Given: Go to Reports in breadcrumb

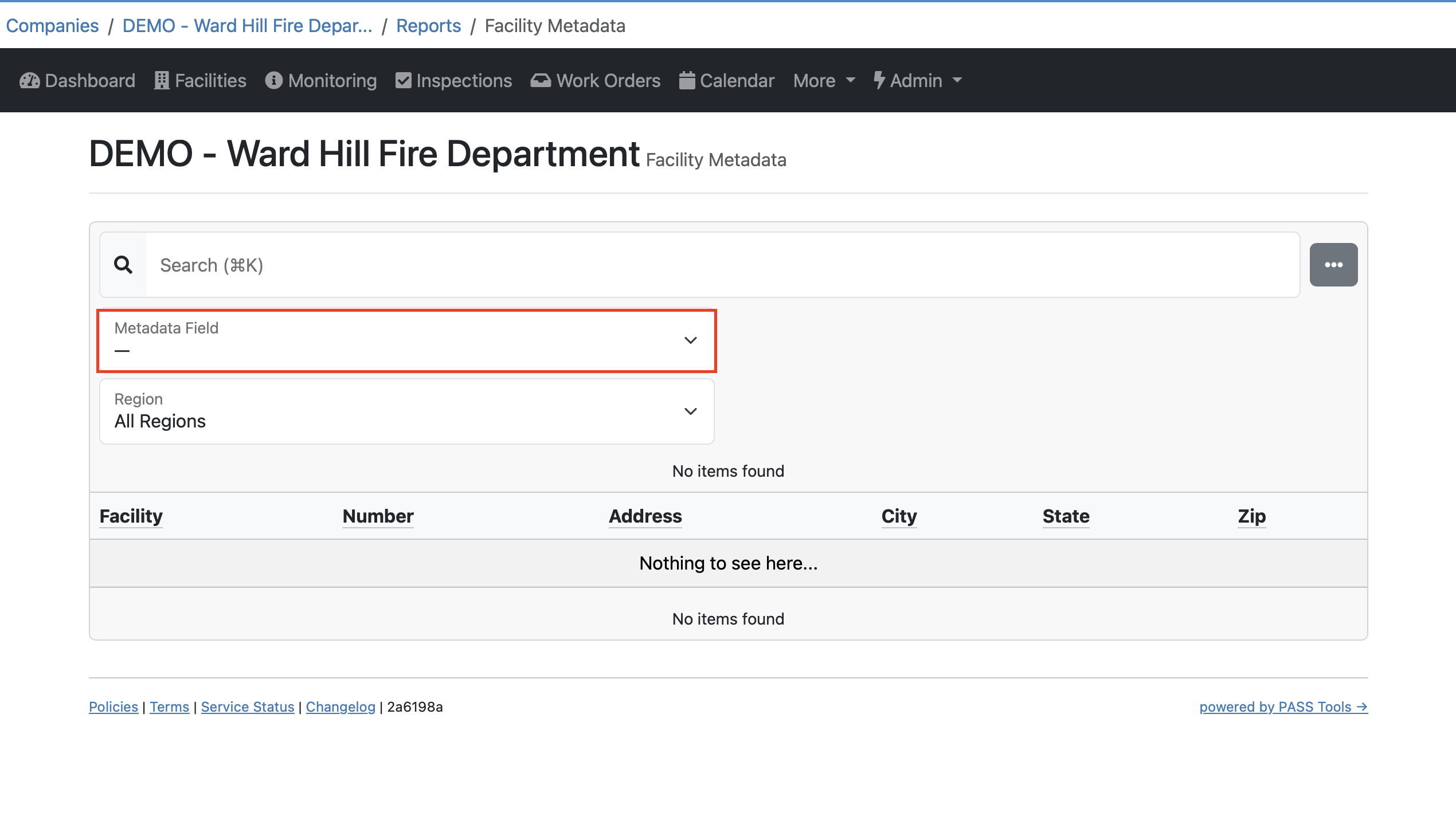Looking at the screenshot, I should 428,26.
